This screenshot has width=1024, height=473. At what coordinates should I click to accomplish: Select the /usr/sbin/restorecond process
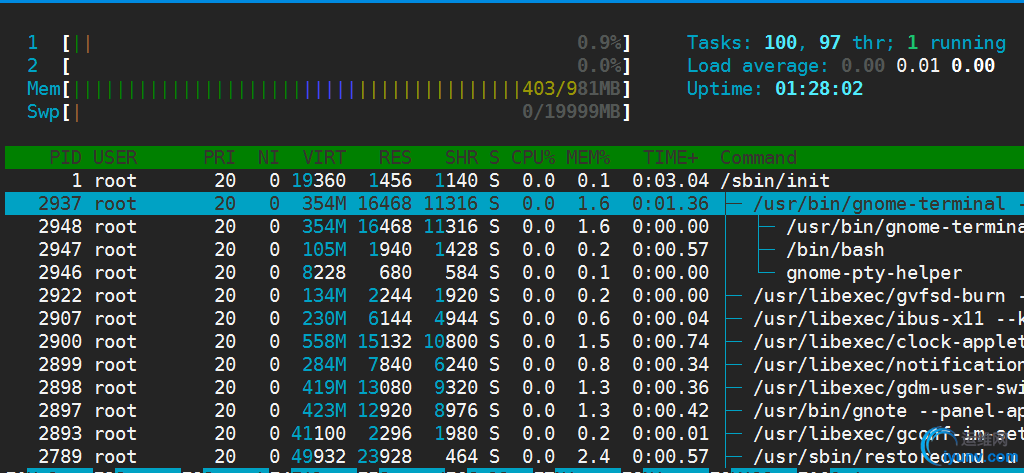pos(515,457)
